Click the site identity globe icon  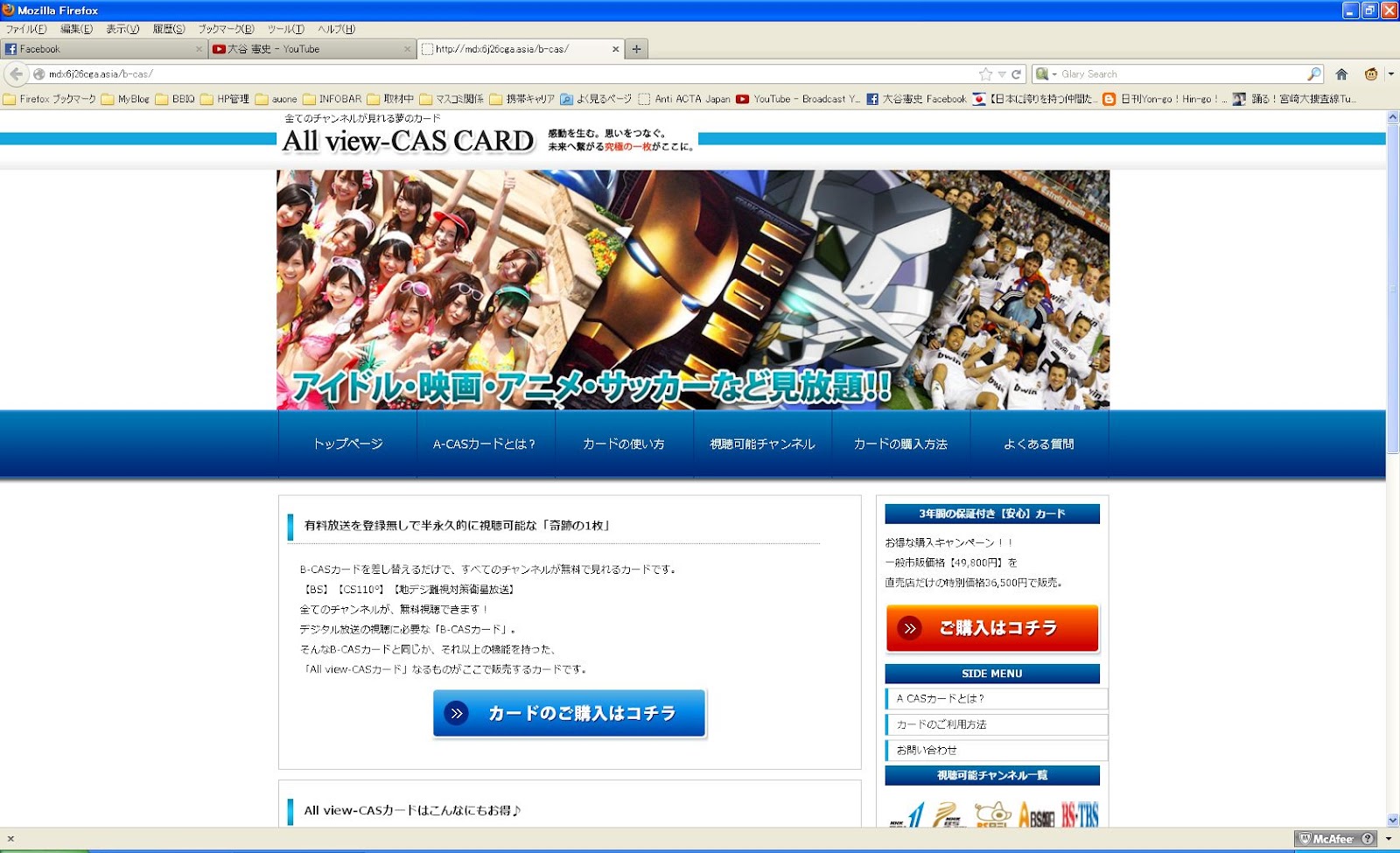tap(39, 74)
